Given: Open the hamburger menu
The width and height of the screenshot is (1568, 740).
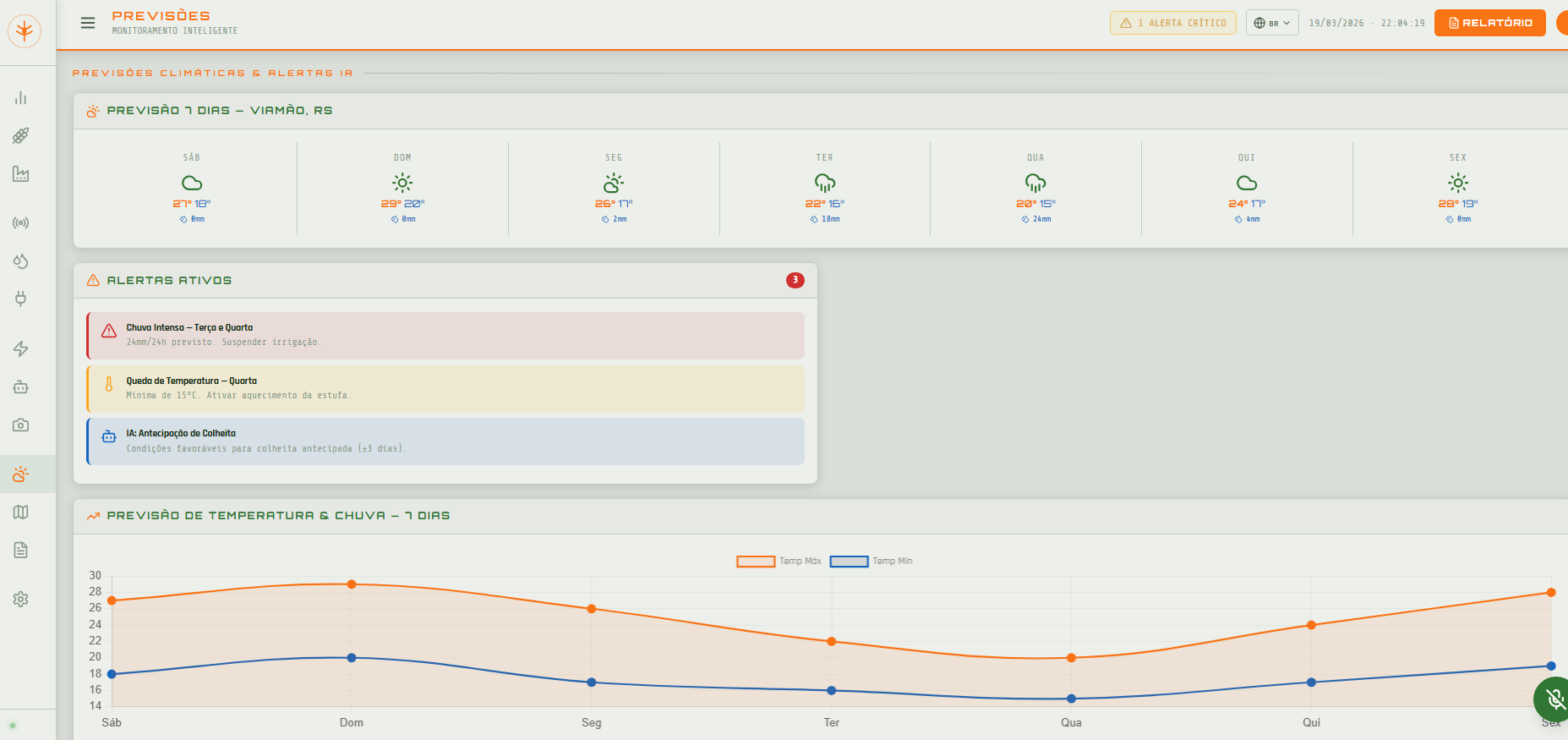Looking at the screenshot, I should (88, 23).
